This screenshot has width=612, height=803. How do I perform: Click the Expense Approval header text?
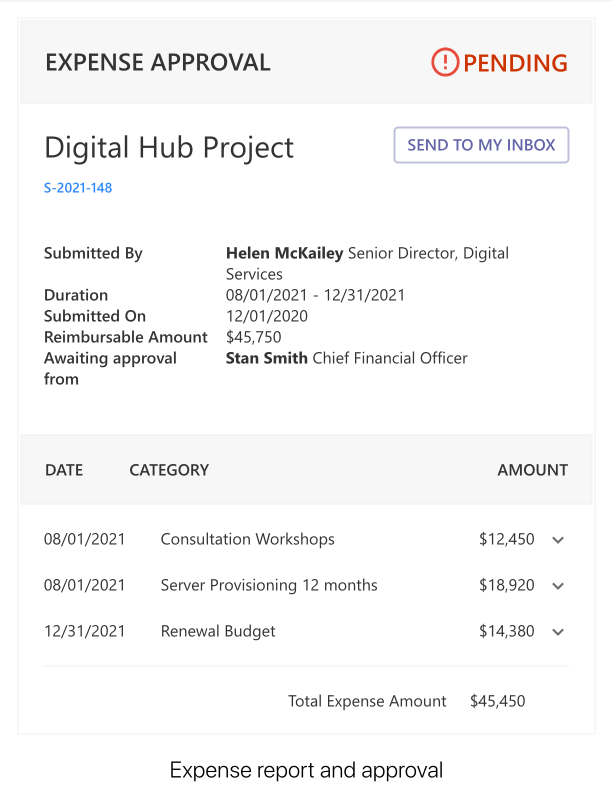coord(158,62)
